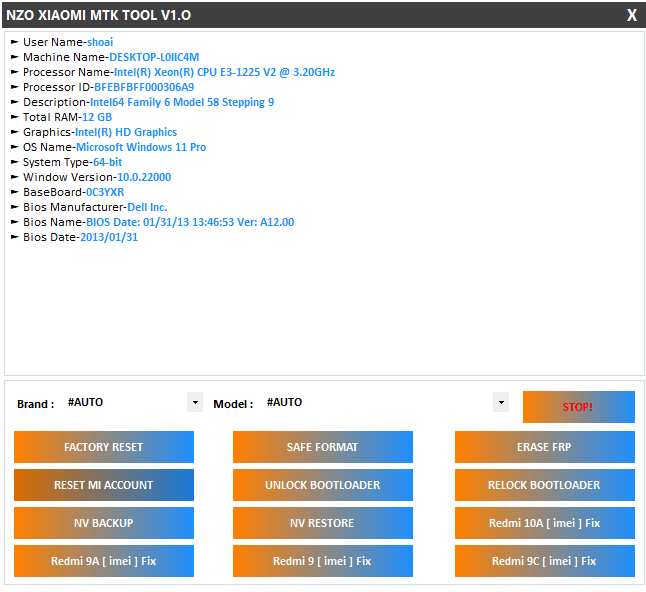Expand the Model dropdown arrow

(500, 403)
